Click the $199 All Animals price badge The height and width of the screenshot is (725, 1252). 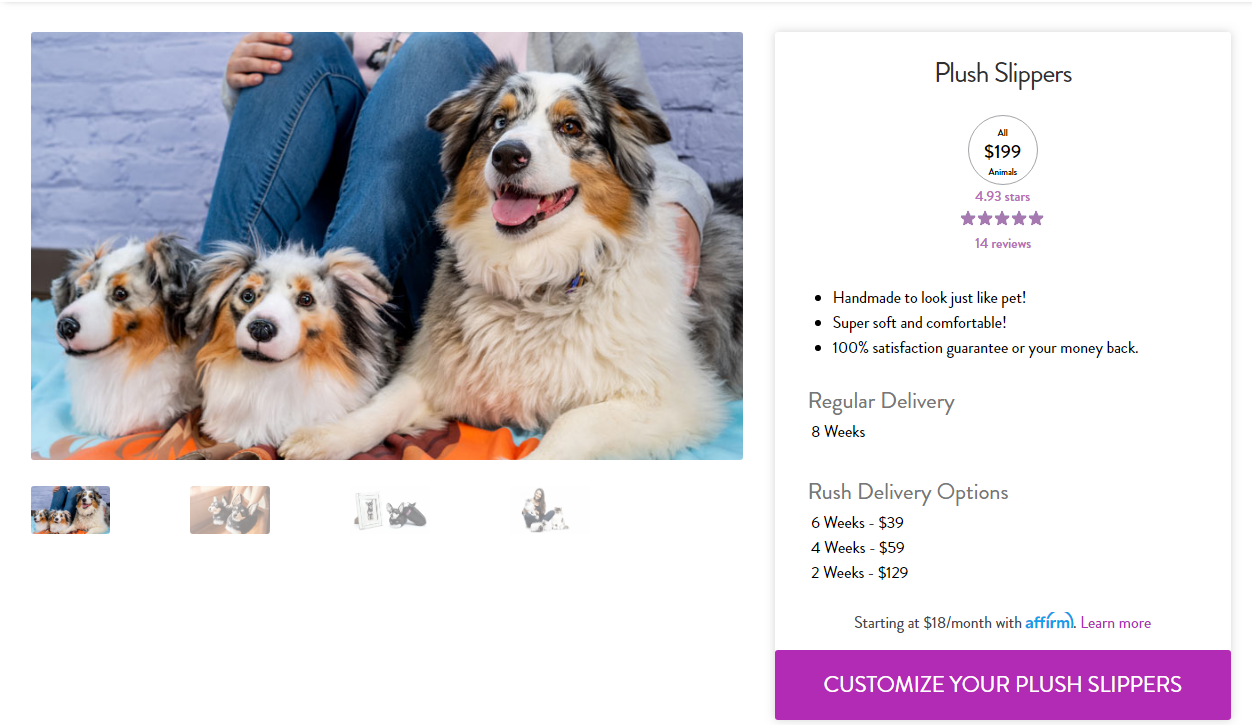point(1003,151)
